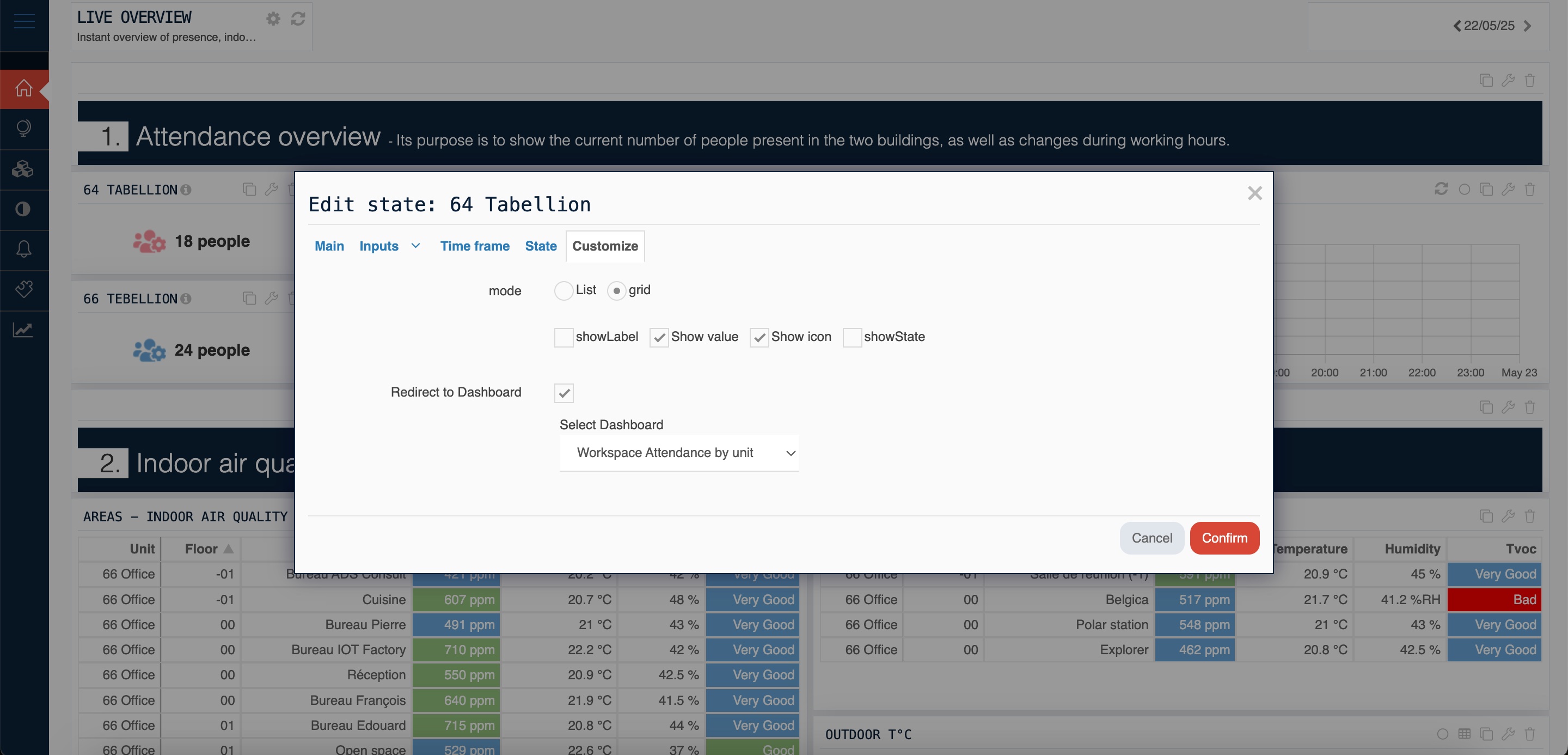Switch to the Time frame tab
Image resolution: width=1568 pixels, height=755 pixels.
pyautogui.click(x=475, y=246)
